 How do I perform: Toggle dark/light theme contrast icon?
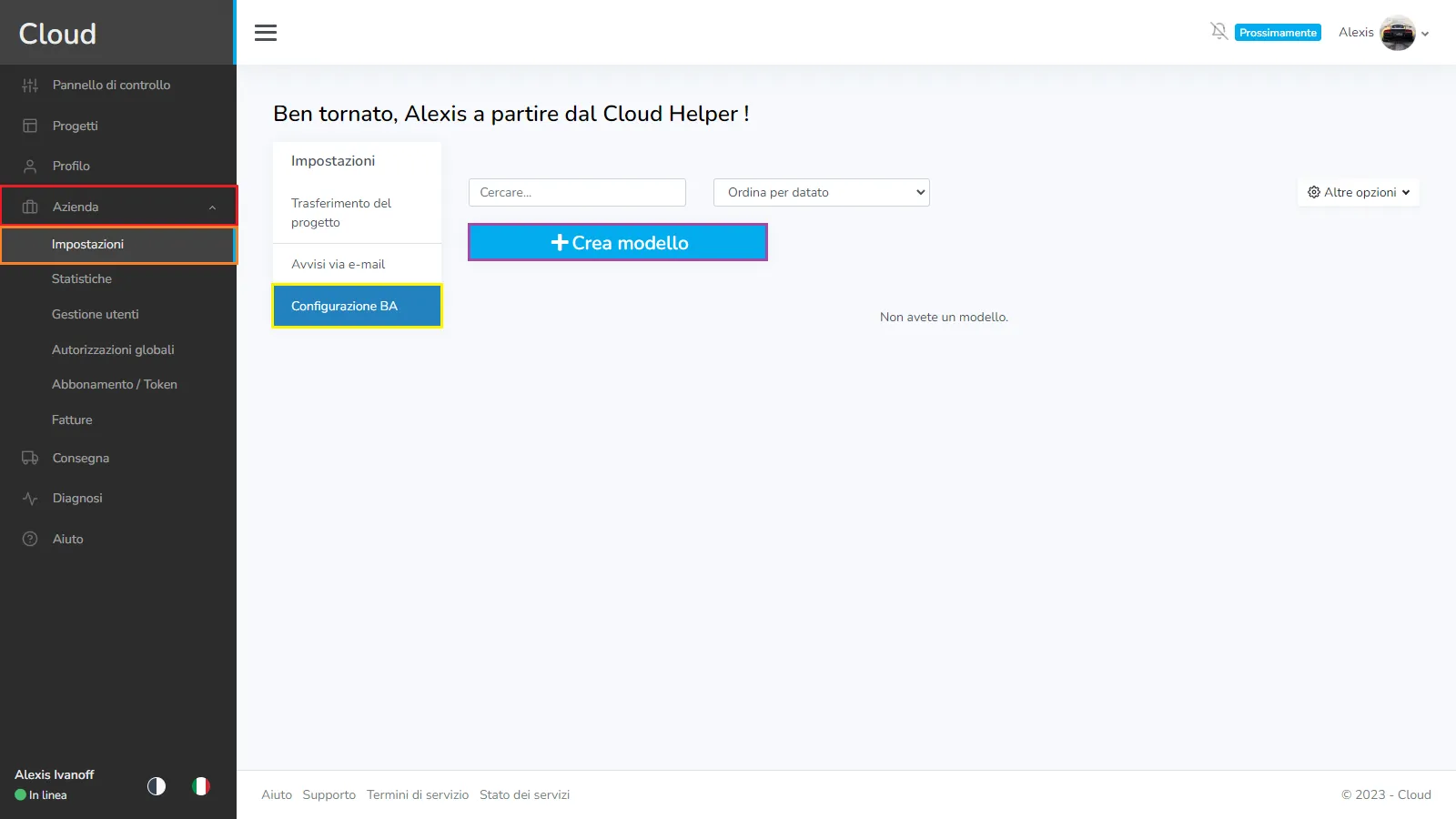(x=157, y=785)
